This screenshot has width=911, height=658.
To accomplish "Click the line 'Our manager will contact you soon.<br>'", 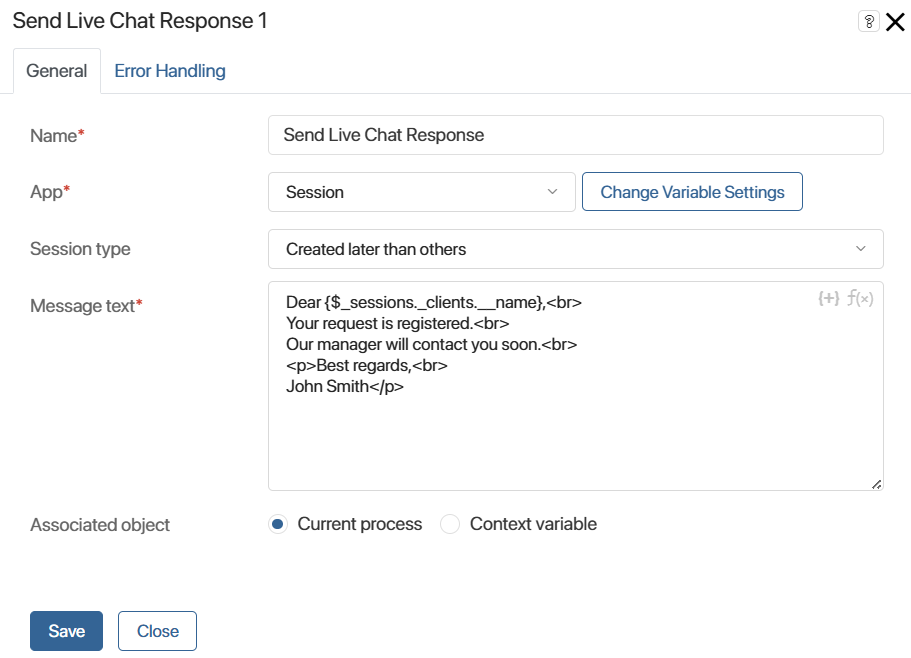I will (x=432, y=344).
